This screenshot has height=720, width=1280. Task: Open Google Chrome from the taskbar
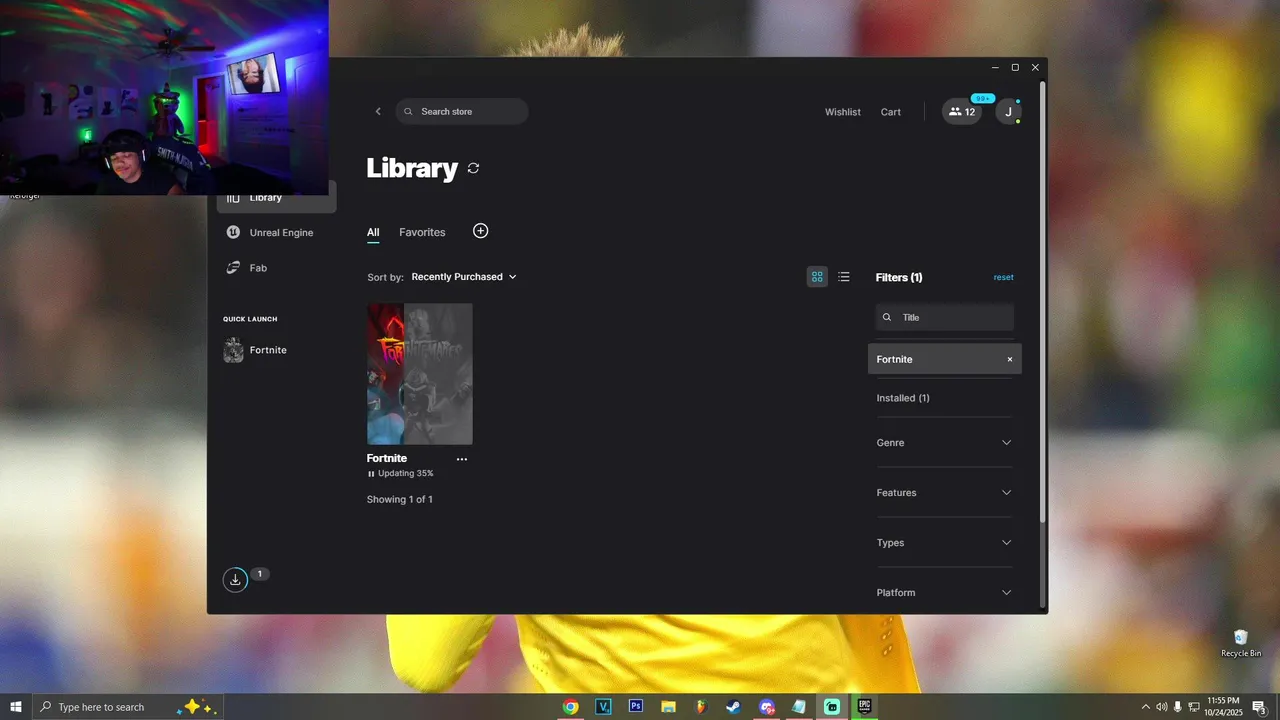570,707
